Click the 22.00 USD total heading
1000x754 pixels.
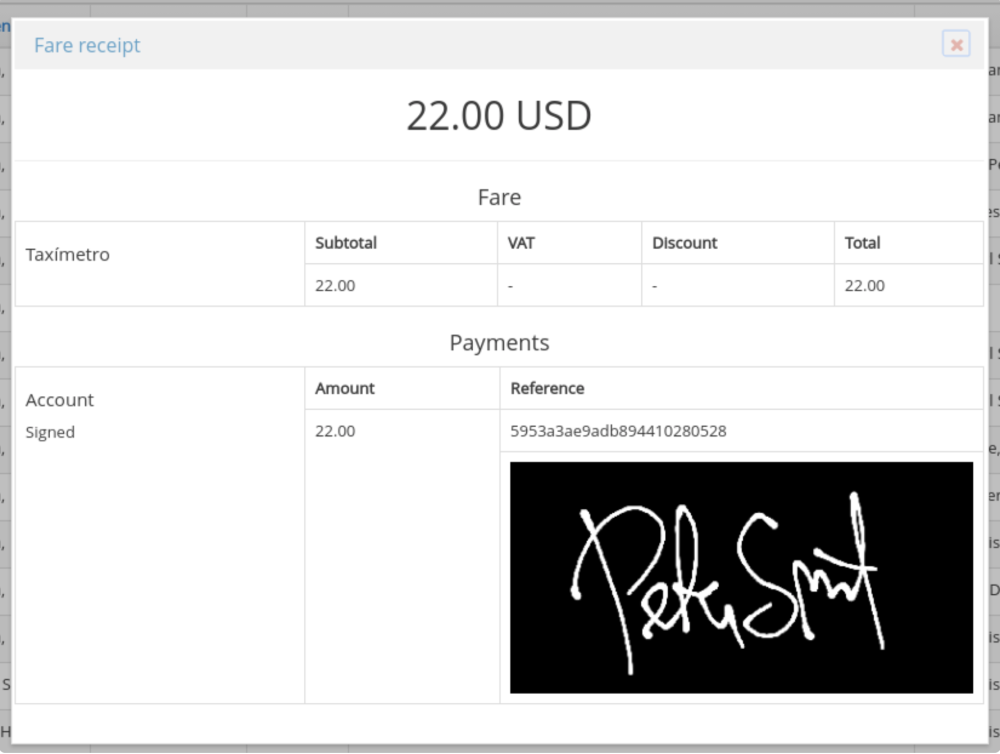point(499,116)
